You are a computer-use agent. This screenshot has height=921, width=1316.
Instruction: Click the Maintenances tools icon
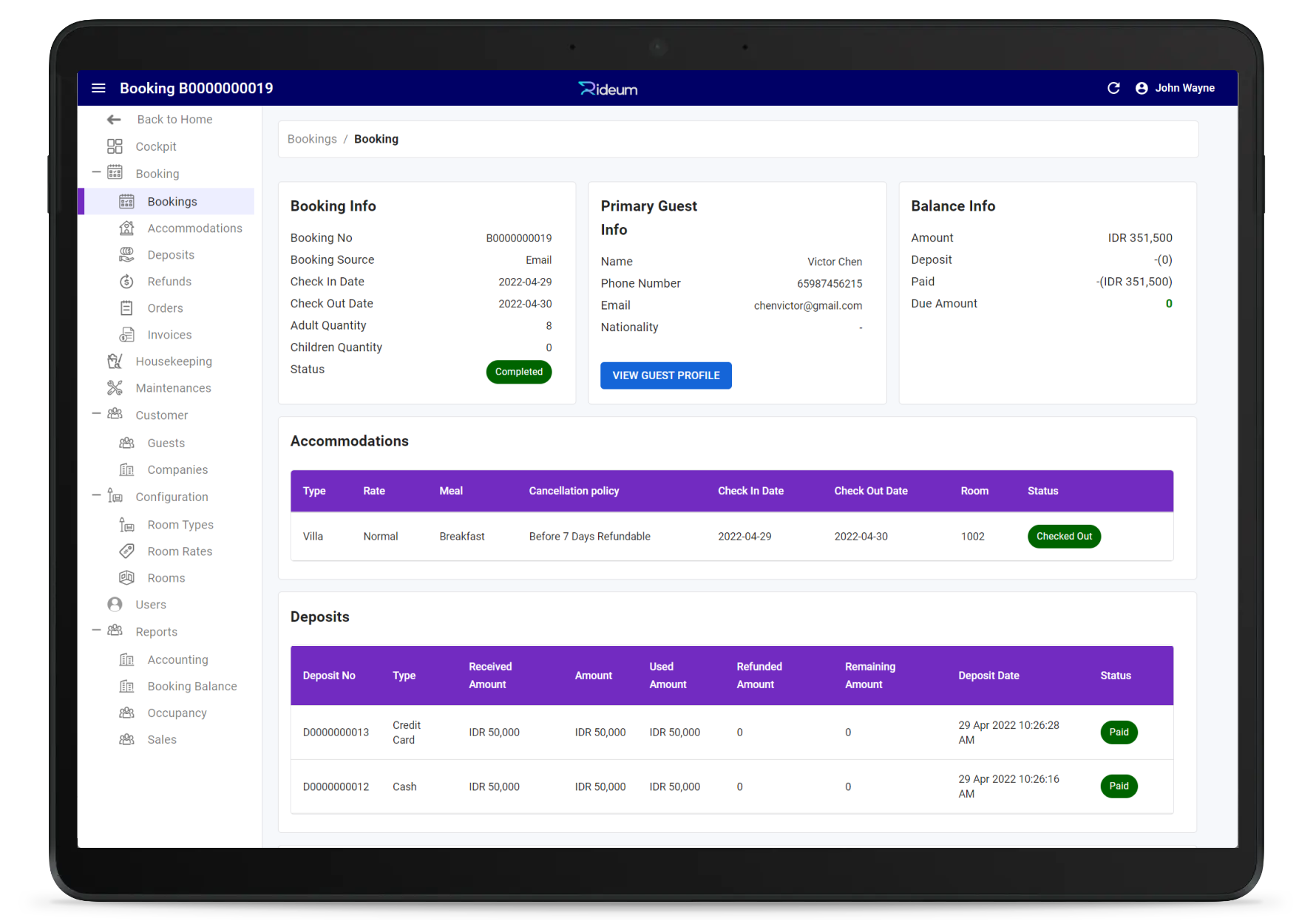115,388
